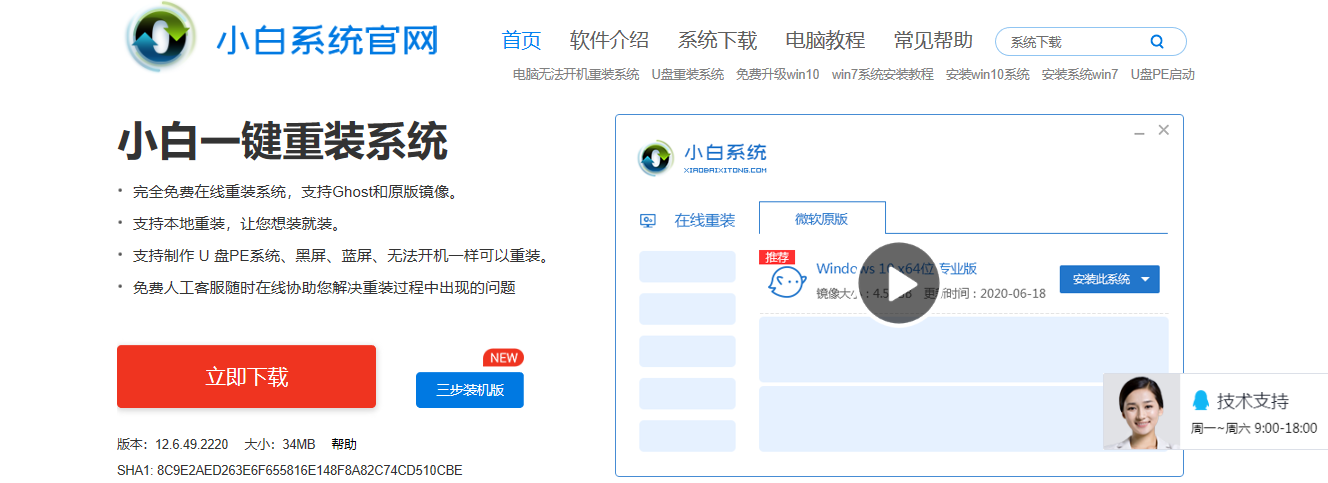Screen dimensions: 1328x483
Task: Click the Windows 10 smiley face icon
Action: pyautogui.click(x=787, y=283)
